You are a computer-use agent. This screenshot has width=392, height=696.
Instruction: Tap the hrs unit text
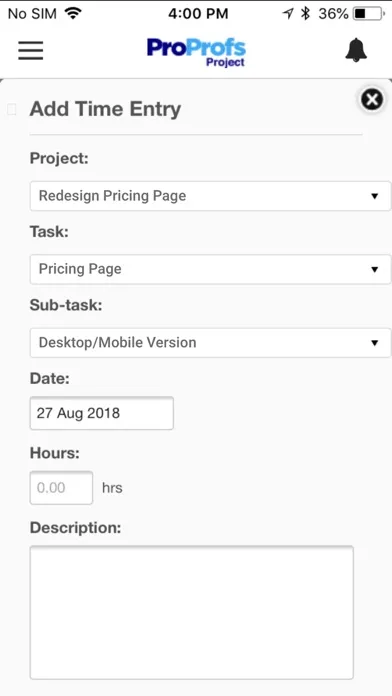coord(112,488)
